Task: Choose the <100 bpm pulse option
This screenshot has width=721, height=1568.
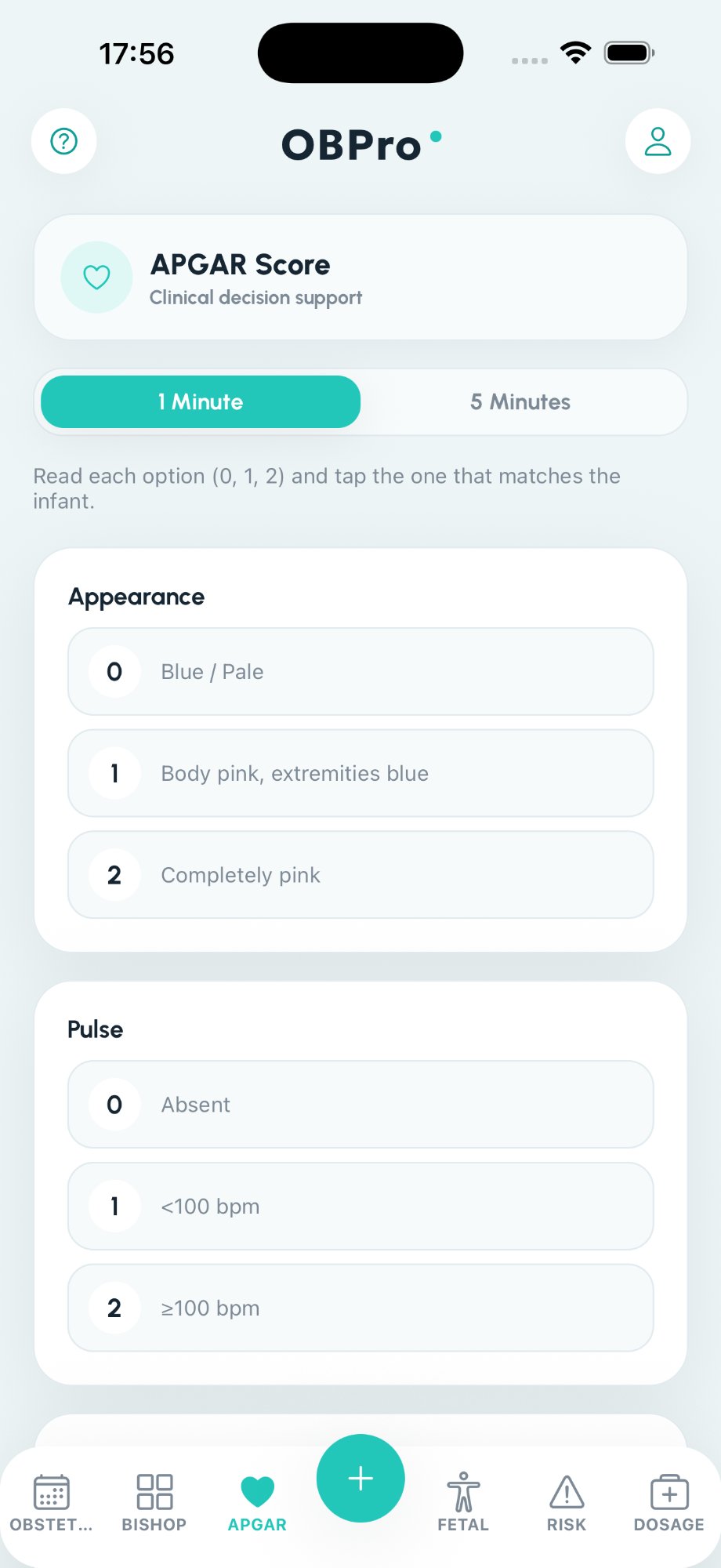Action: [360, 1207]
